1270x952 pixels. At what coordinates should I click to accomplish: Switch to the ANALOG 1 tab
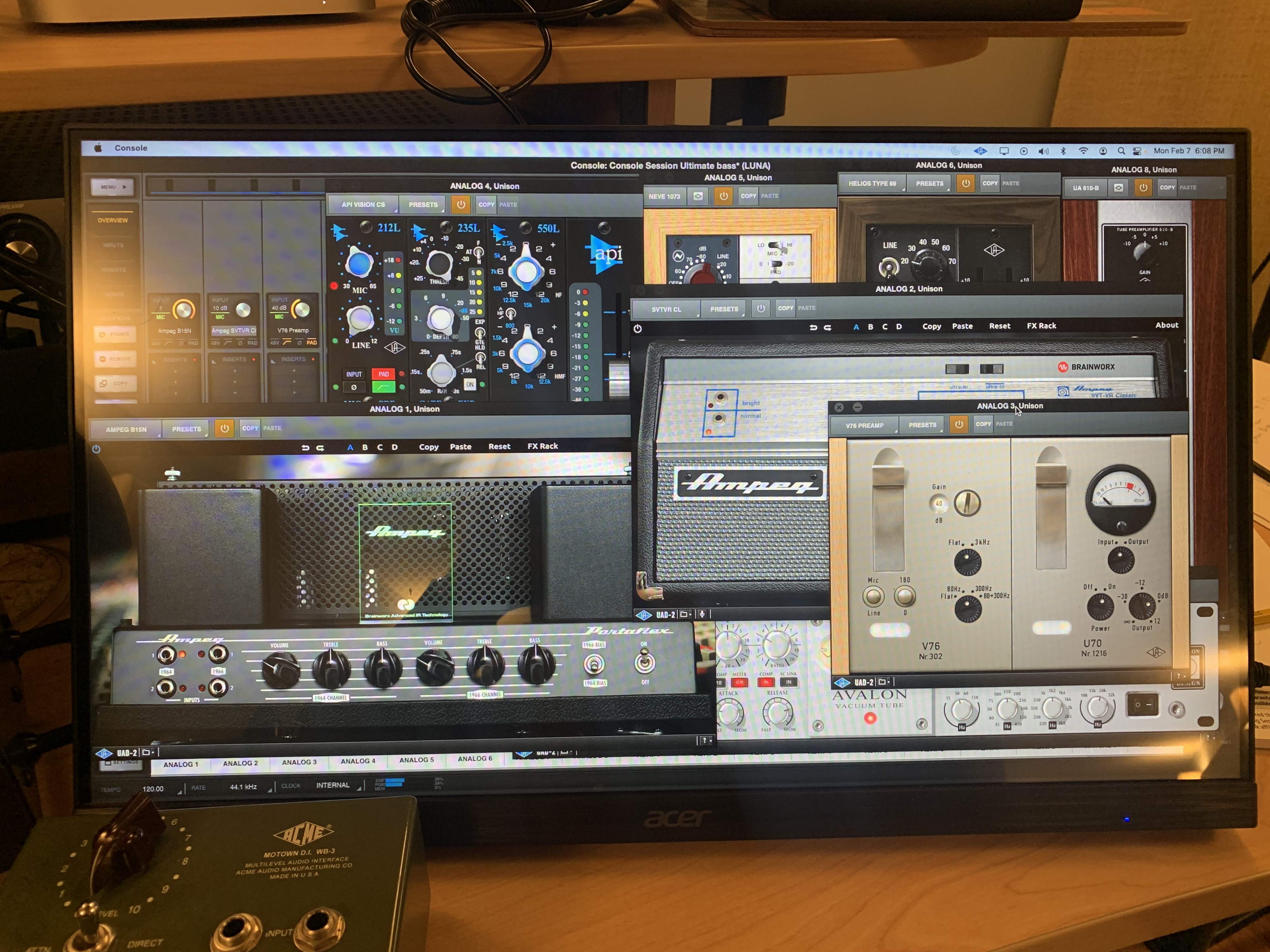[x=181, y=764]
